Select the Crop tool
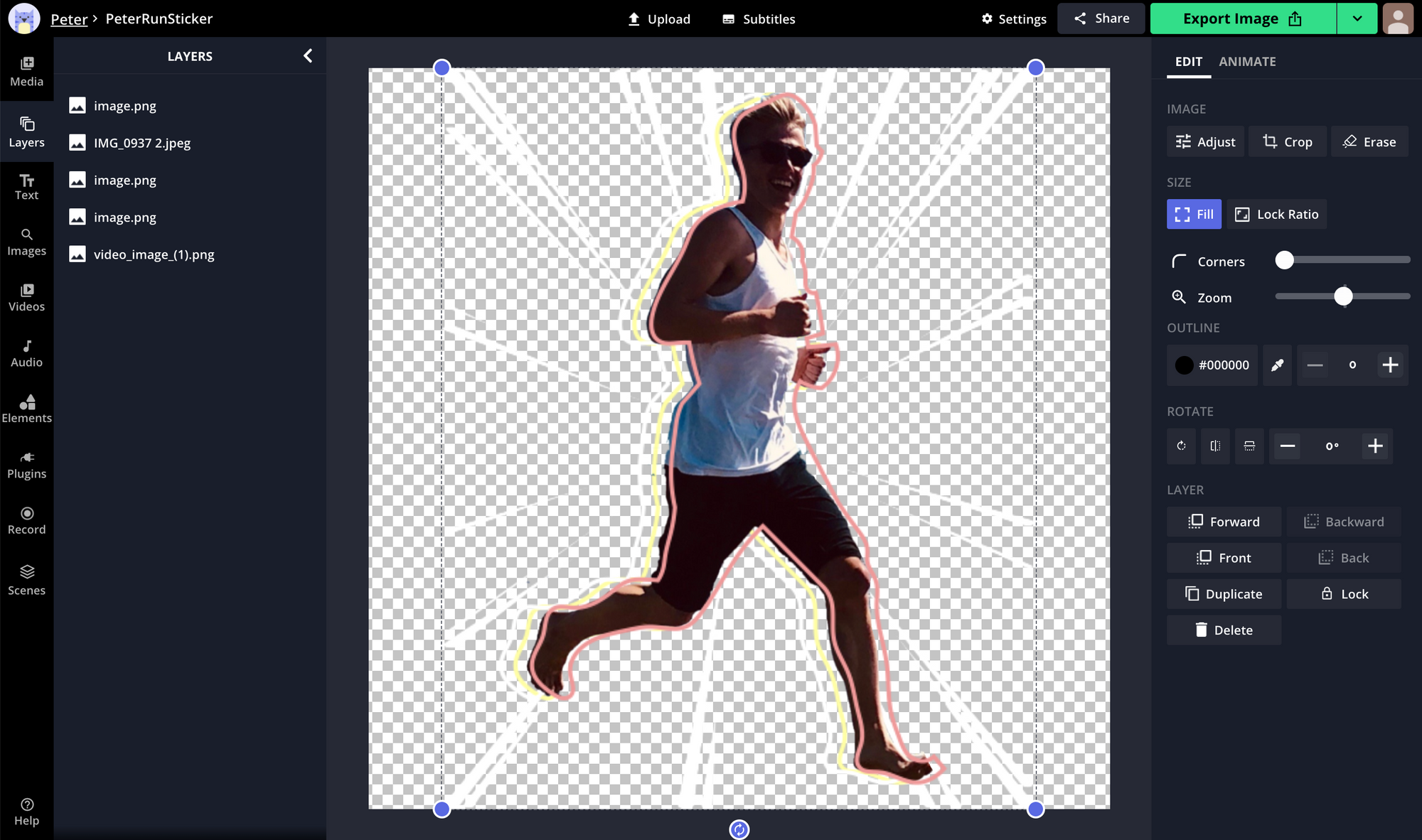 (1287, 141)
